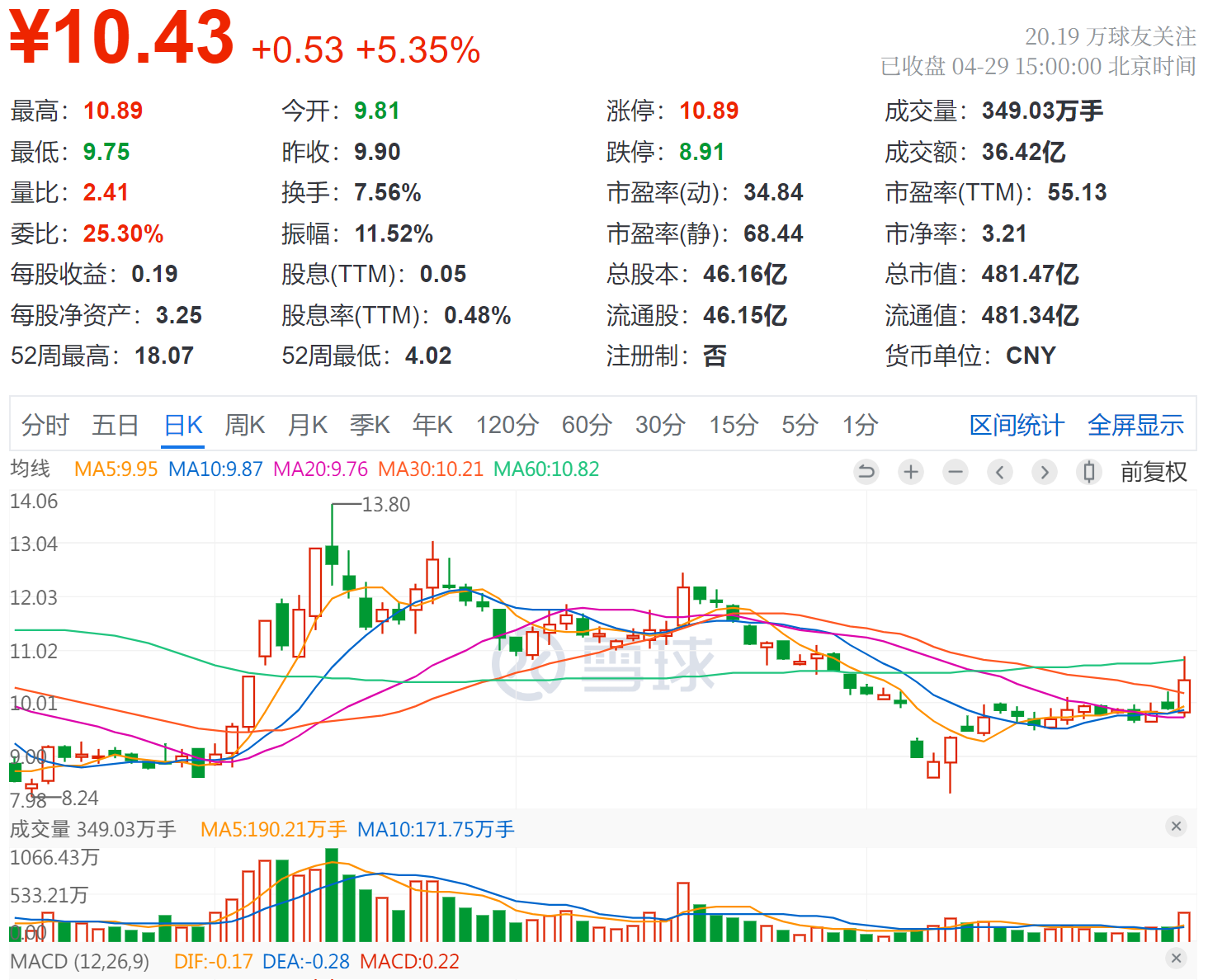This screenshot has height=980, width=1208.
Task: Zoom out the K-line chart with minus icon
Action: (x=956, y=472)
